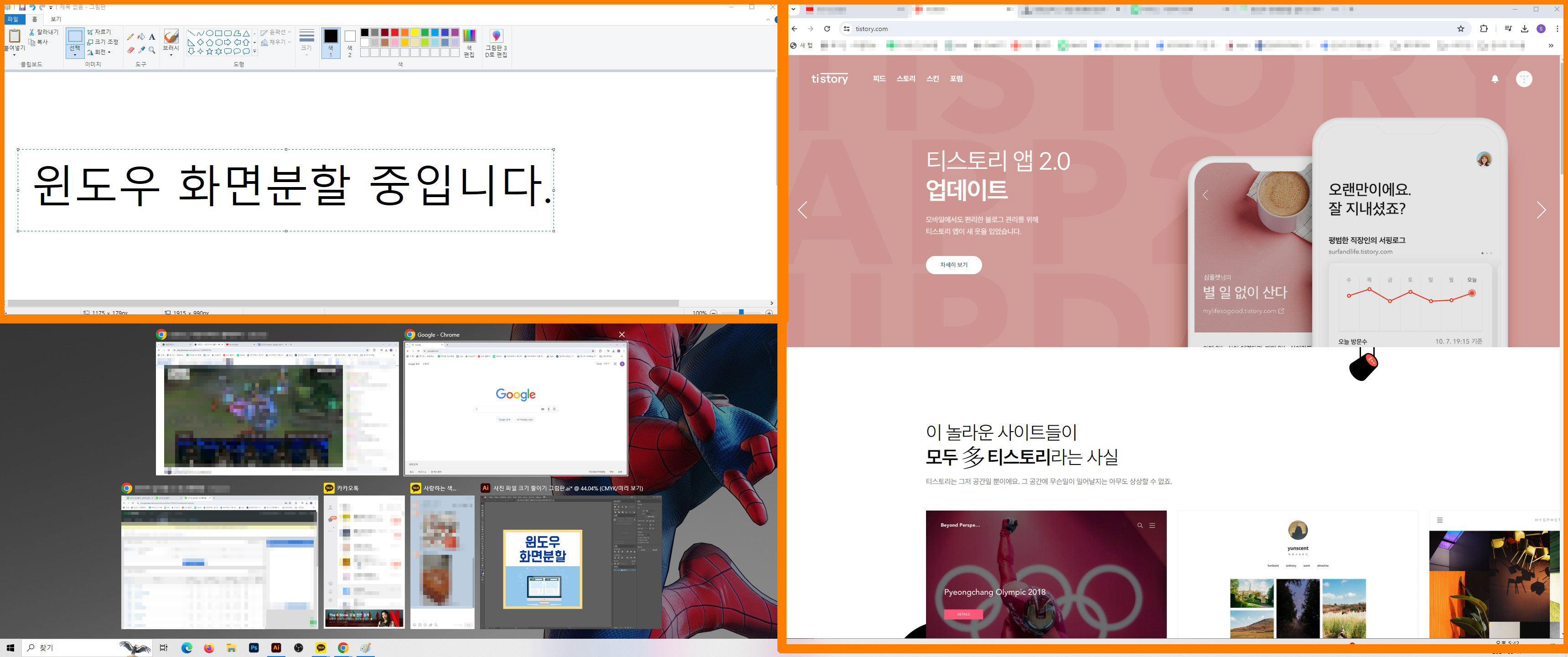The width and height of the screenshot is (1568, 657).
Task: Click the 자세히 보기 button
Action: point(953,265)
